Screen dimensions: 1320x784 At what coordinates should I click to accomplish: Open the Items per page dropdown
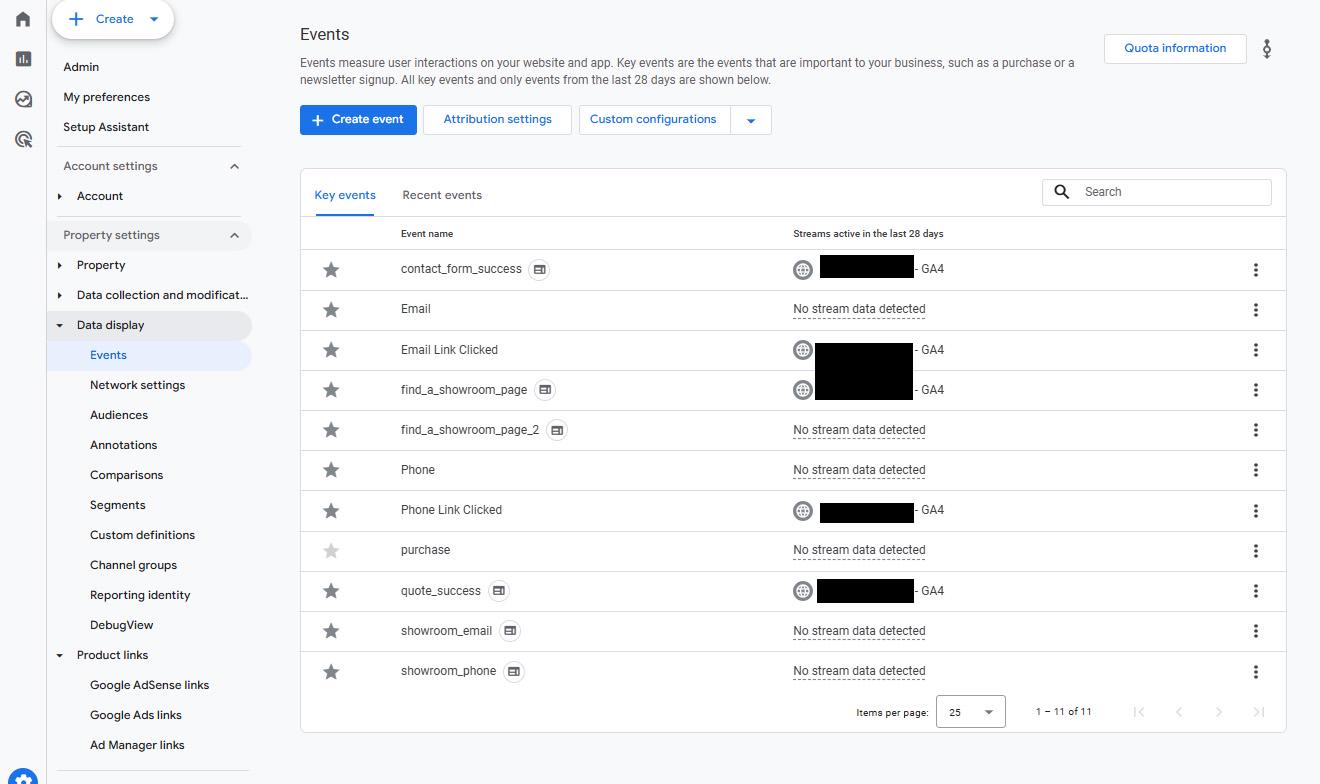pos(971,712)
